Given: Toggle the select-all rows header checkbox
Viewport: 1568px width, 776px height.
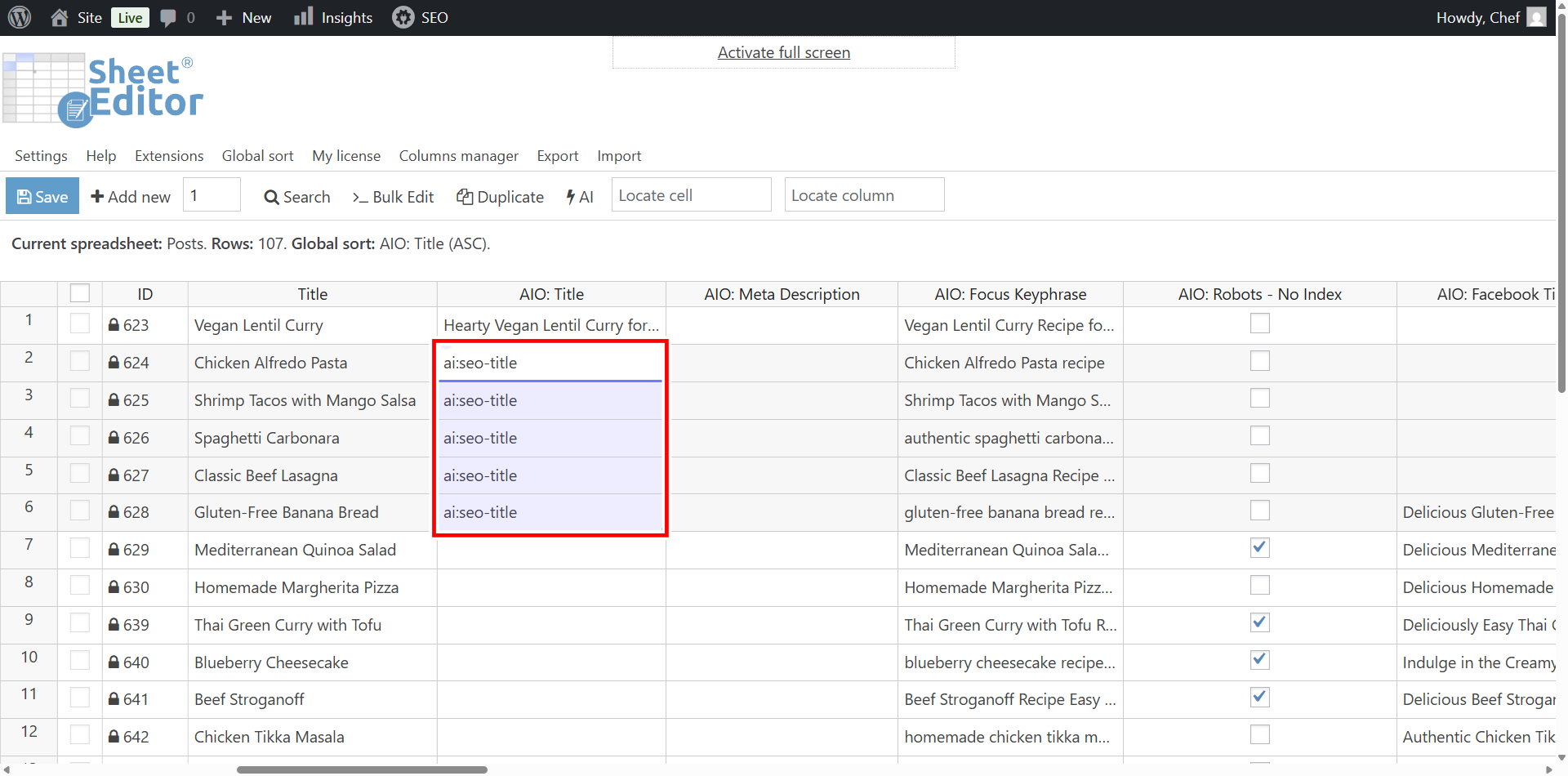Looking at the screenshot, I should coord(80,293).
